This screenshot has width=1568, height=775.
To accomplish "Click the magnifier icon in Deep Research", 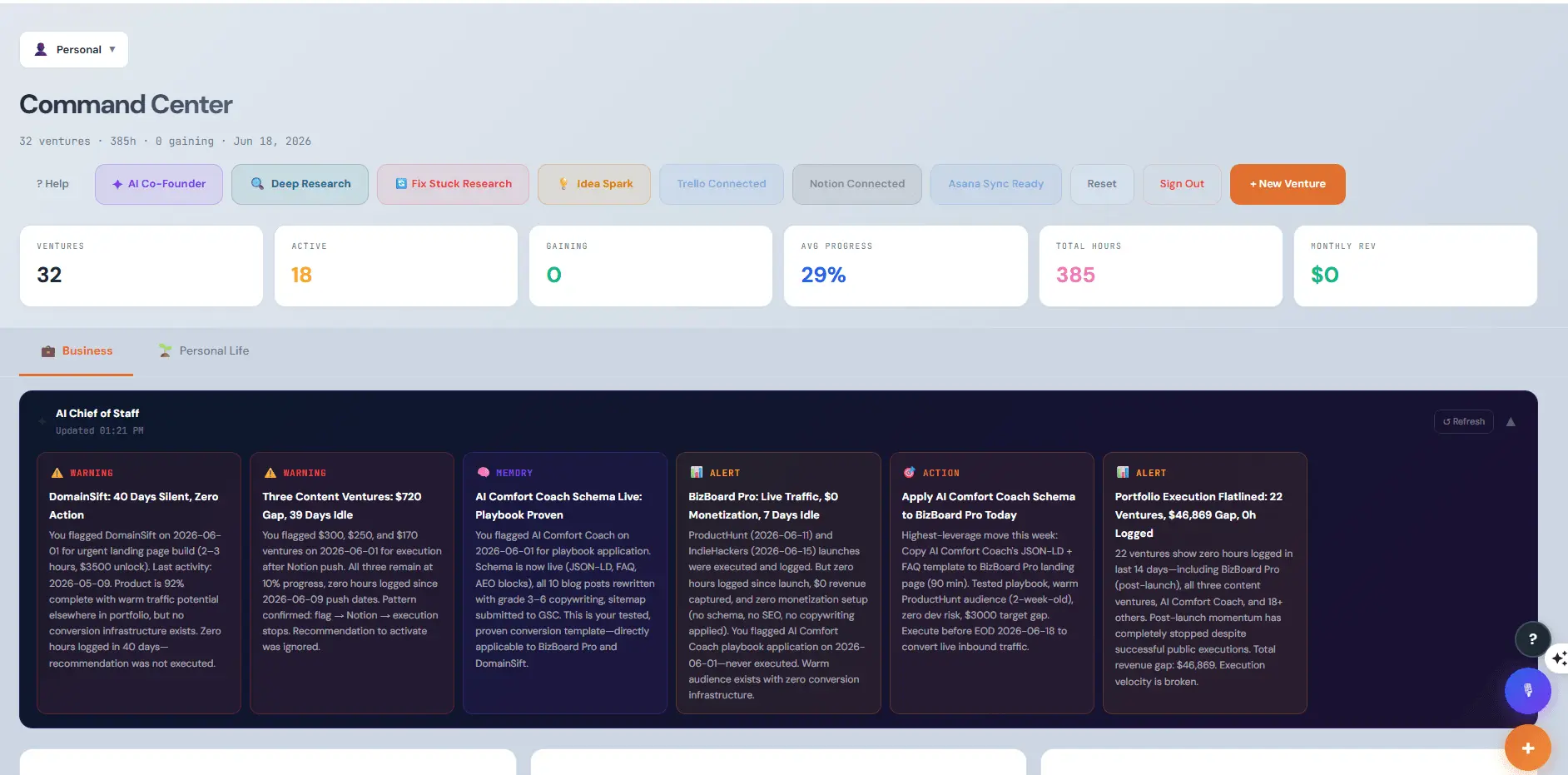I will coord(257,184).
